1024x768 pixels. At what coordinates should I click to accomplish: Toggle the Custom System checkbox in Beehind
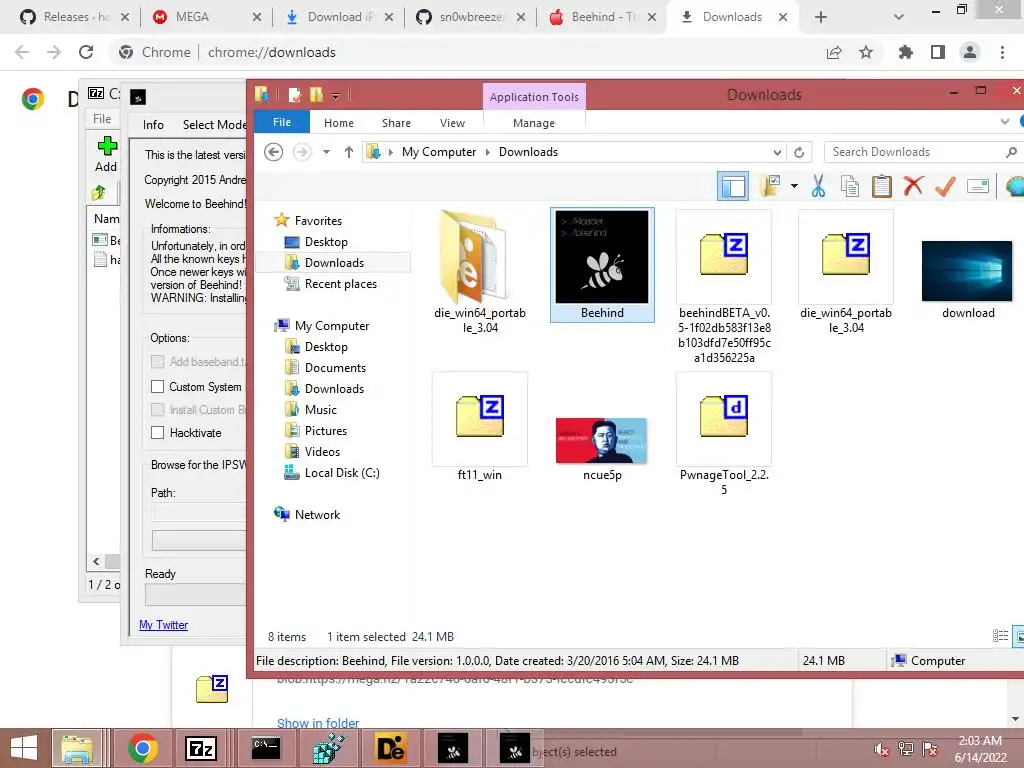[x=157, y=387]
